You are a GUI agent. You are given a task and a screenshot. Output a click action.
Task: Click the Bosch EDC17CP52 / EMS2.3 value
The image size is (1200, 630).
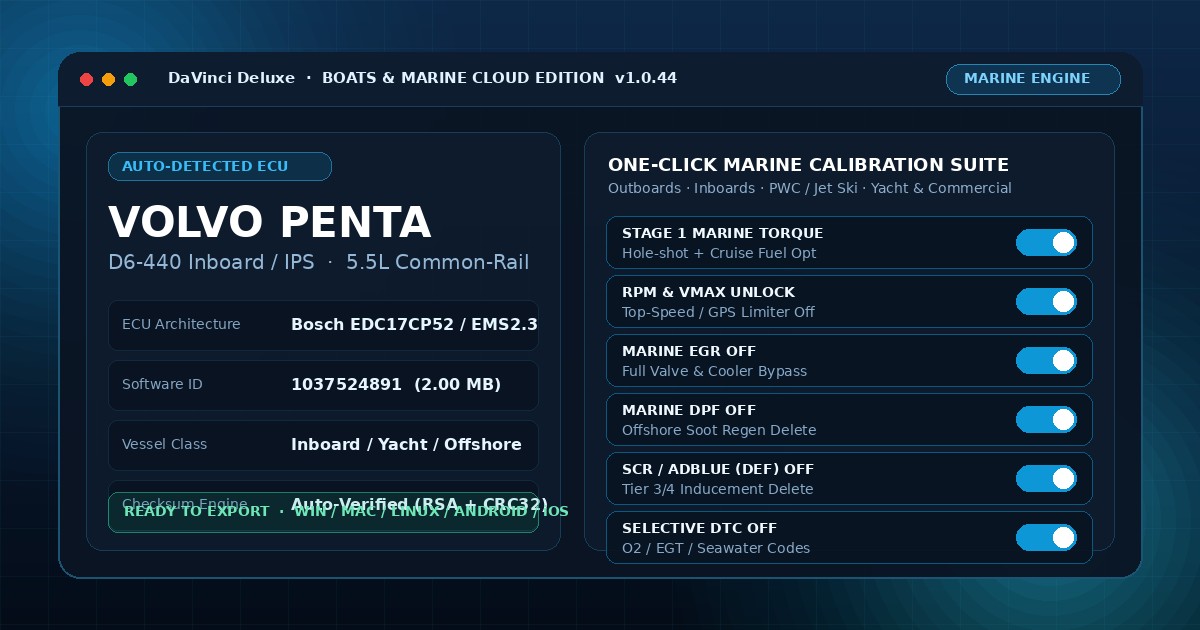click(414, 325)
